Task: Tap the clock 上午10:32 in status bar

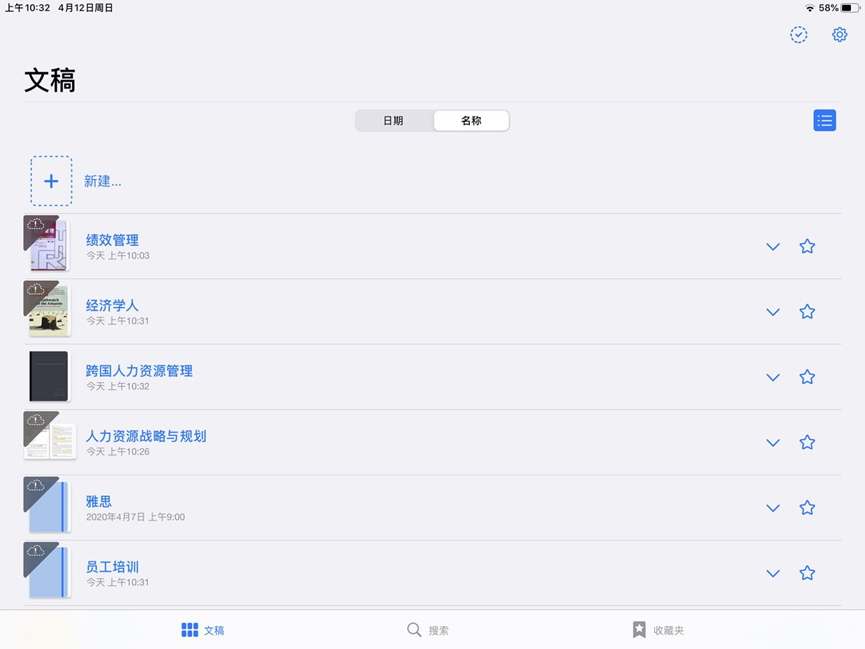Action: (28, 8)
